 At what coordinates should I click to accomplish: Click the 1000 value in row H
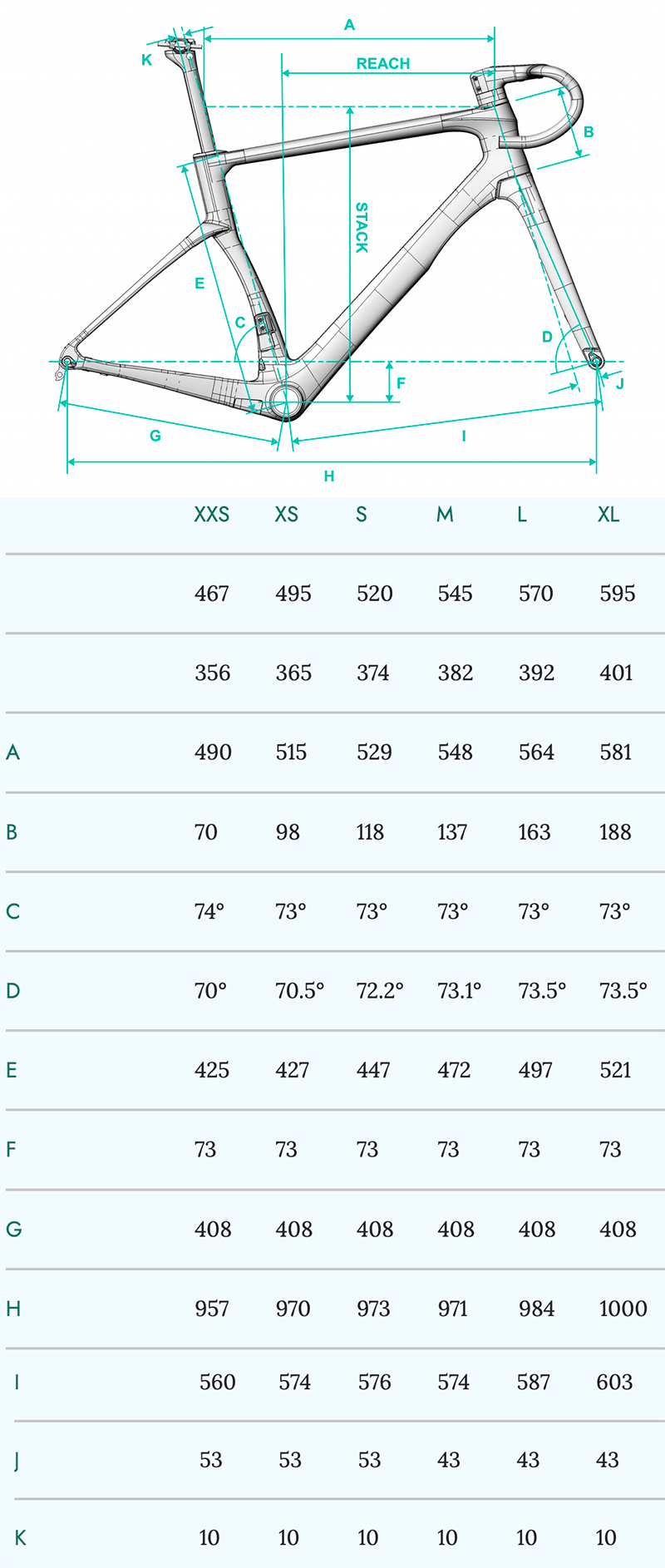(x=623, y=1309)
